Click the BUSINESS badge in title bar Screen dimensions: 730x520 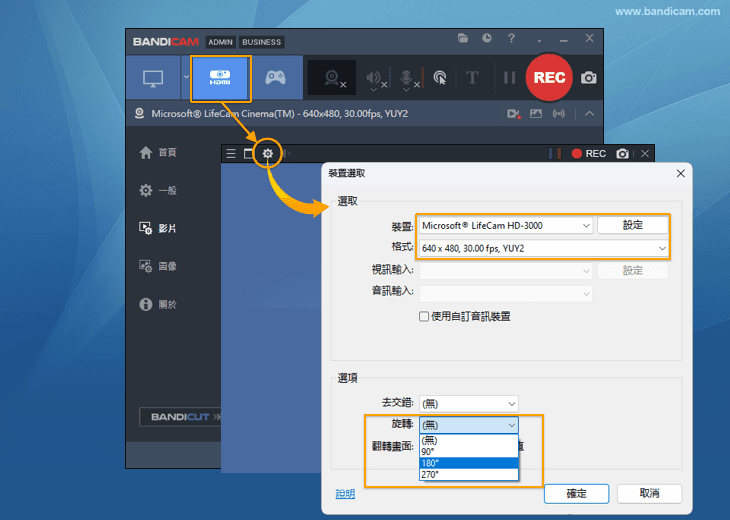pyautogui.click(x=262, y=42)
